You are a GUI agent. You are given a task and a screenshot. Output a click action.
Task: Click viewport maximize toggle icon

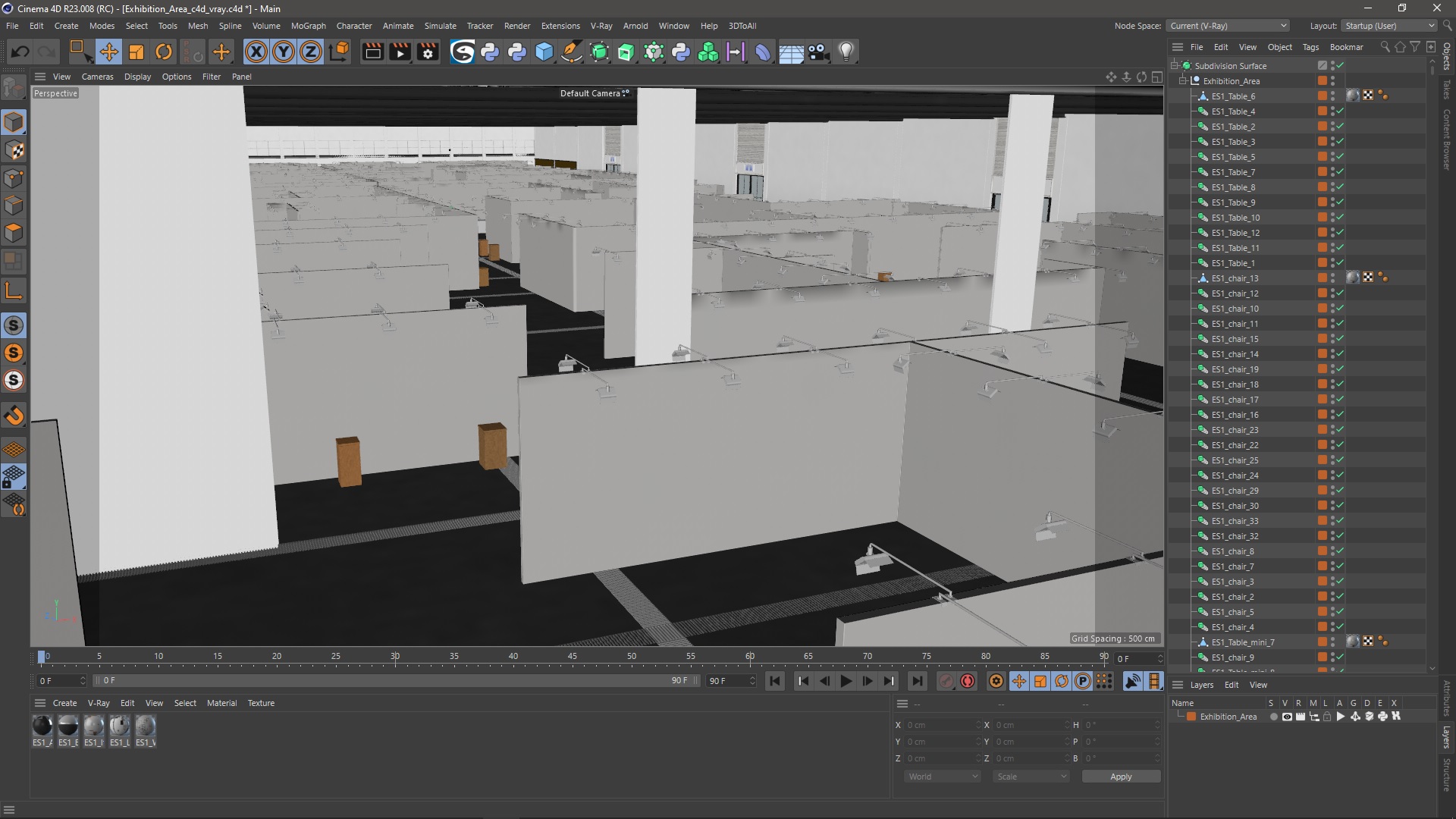point(1156,77)
